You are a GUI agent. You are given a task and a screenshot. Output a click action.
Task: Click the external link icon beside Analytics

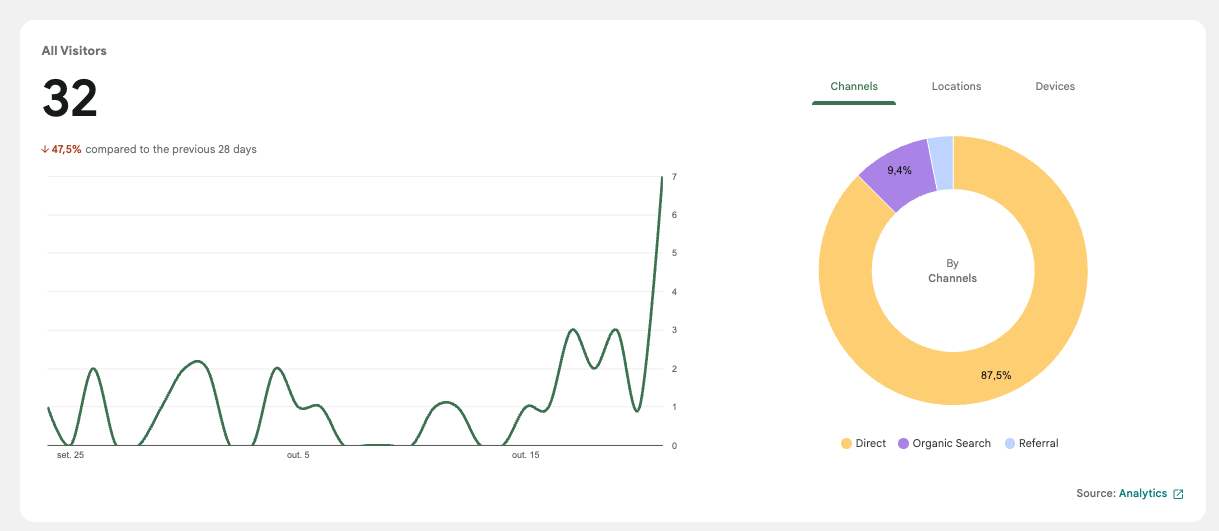click(x=1178, y=494)
